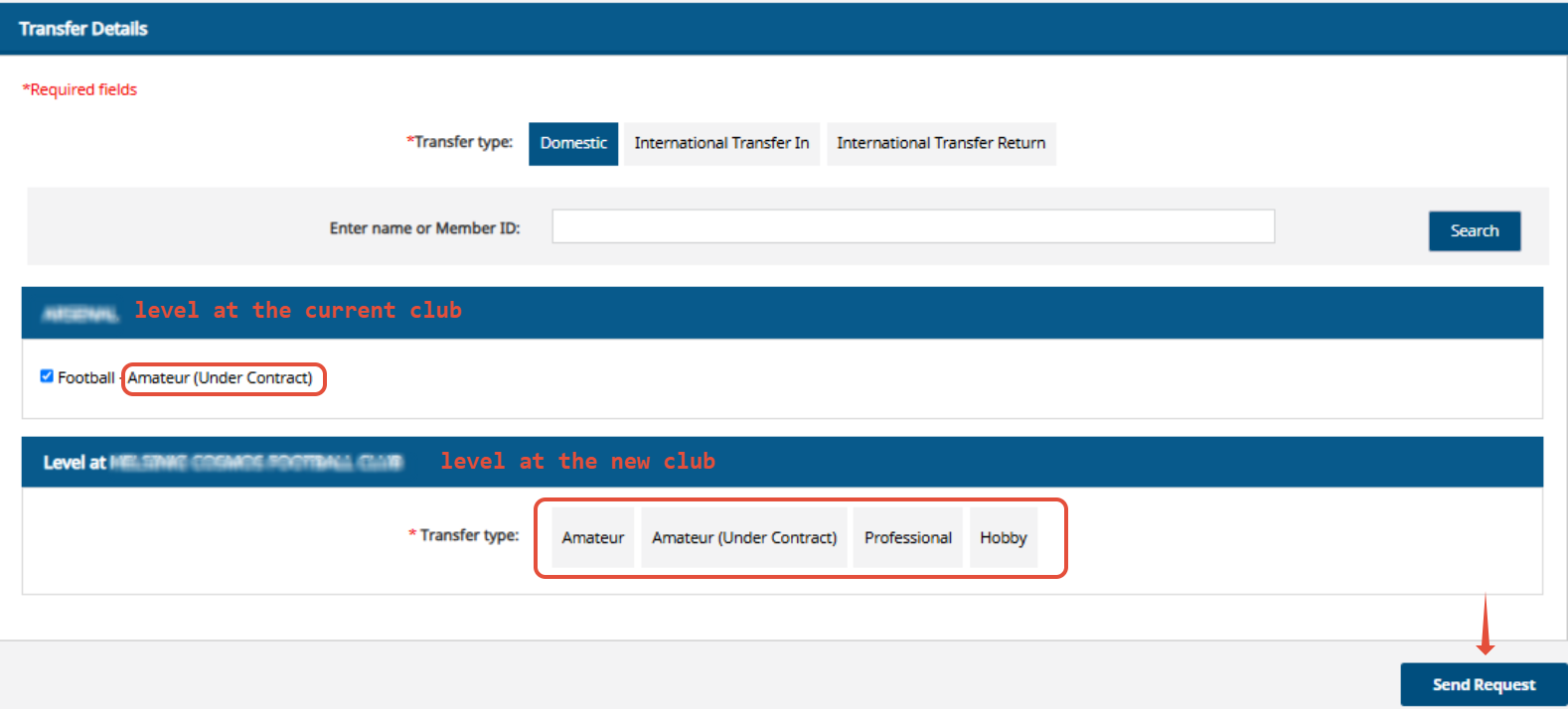Click the 'Enter name or Member ID:' label
1568x709 pixels.
pos(424,228)
